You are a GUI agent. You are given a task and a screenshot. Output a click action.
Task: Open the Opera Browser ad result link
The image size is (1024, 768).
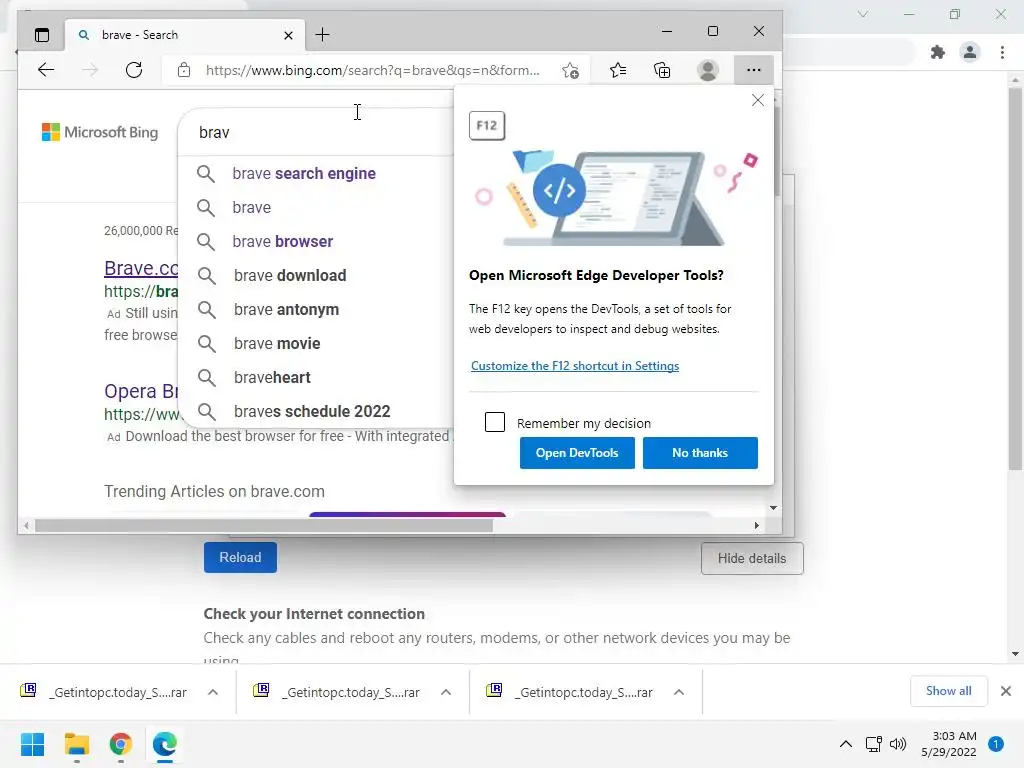(x=141, y=391)
